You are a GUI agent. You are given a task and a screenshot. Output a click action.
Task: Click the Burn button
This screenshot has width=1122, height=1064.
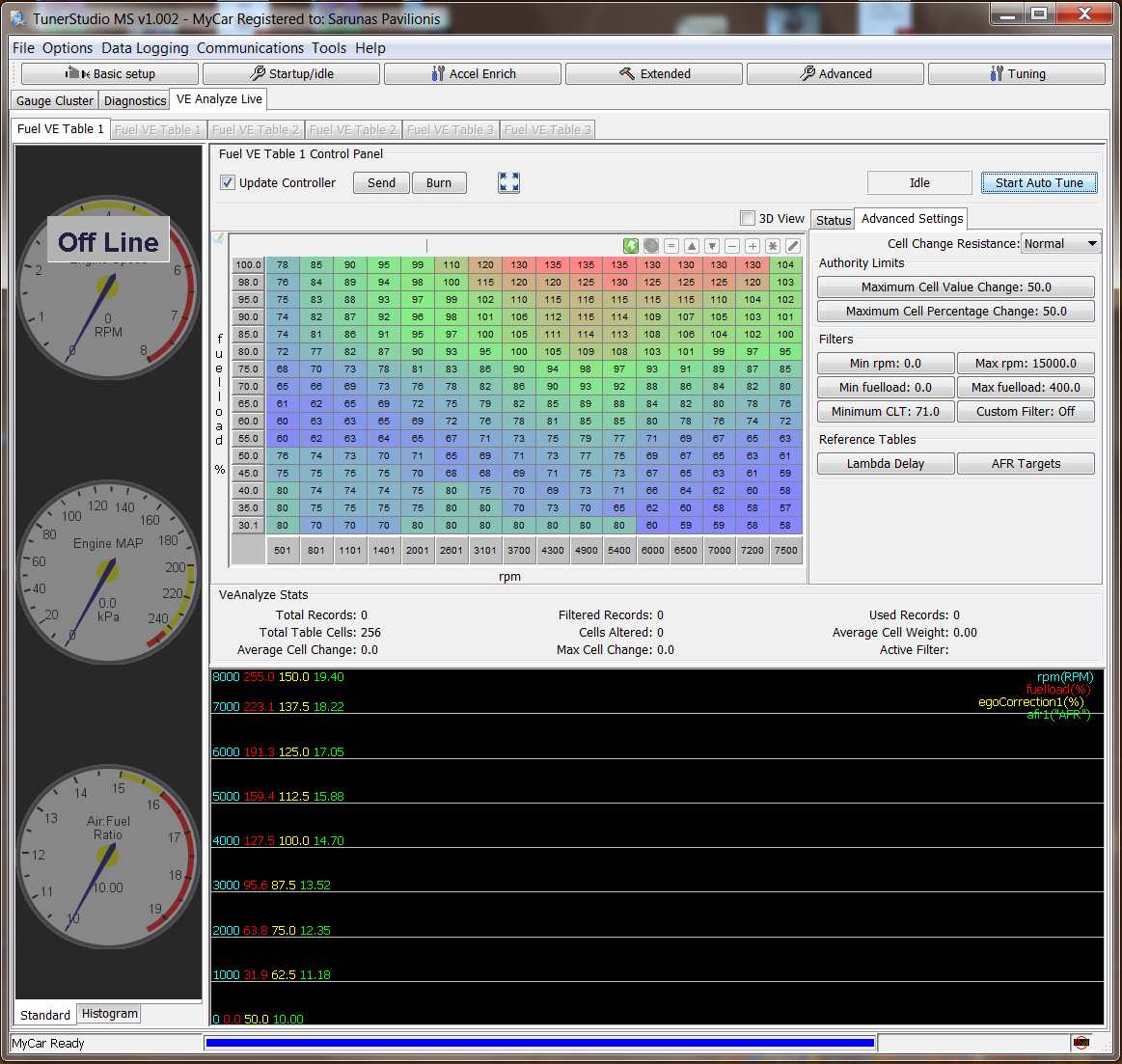coord(439,182)
